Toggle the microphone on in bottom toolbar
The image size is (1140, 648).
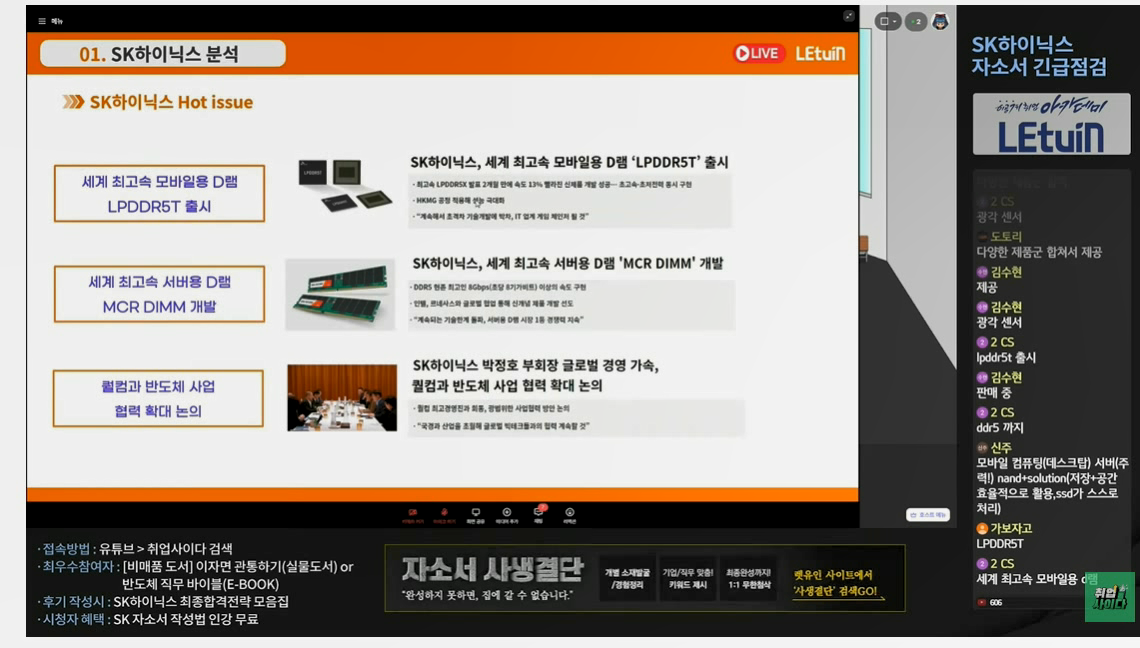click(444, 516)
